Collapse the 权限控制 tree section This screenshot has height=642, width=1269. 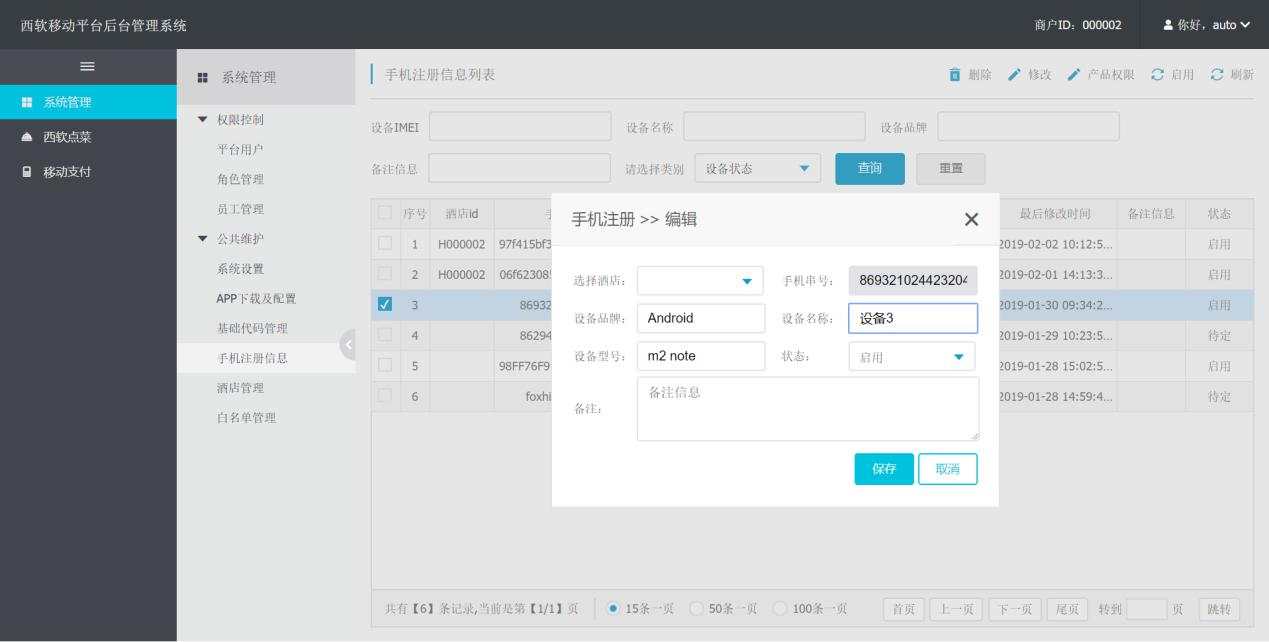pyautogui.click(x=204, y=120)
